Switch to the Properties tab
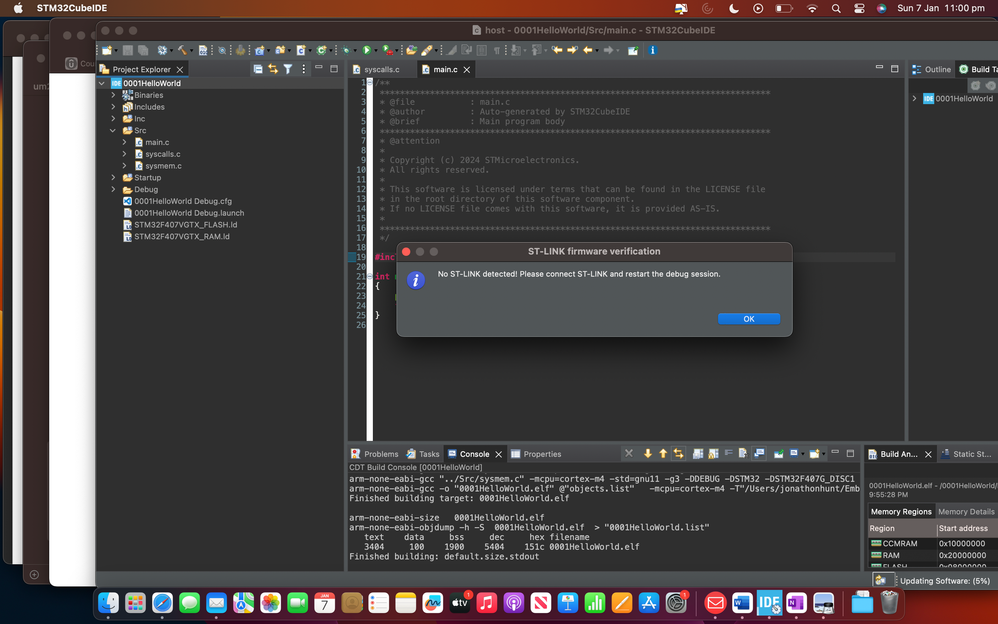 click(536, 454)
